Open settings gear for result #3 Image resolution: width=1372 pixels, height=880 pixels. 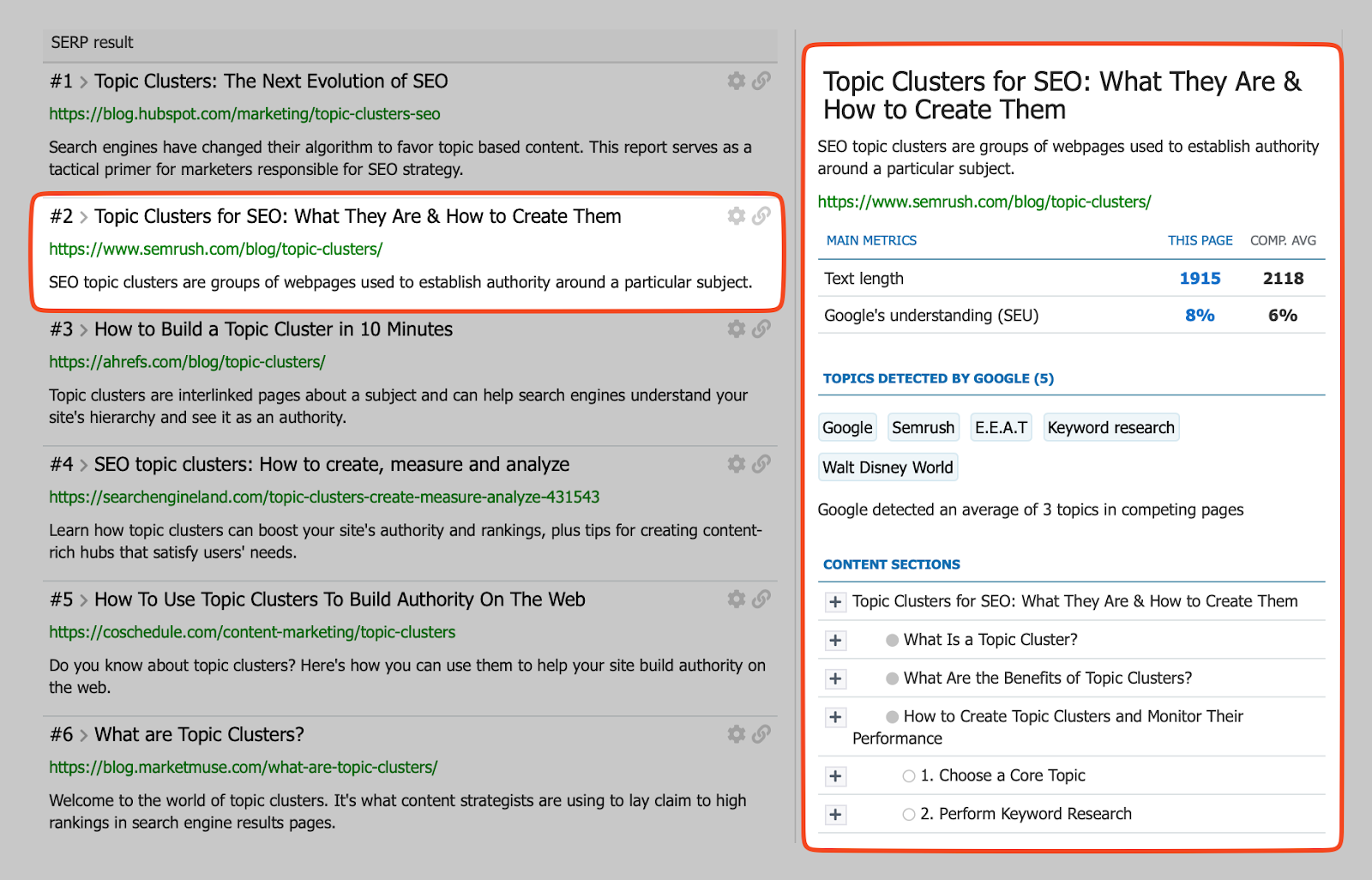(x=736, y=328)
